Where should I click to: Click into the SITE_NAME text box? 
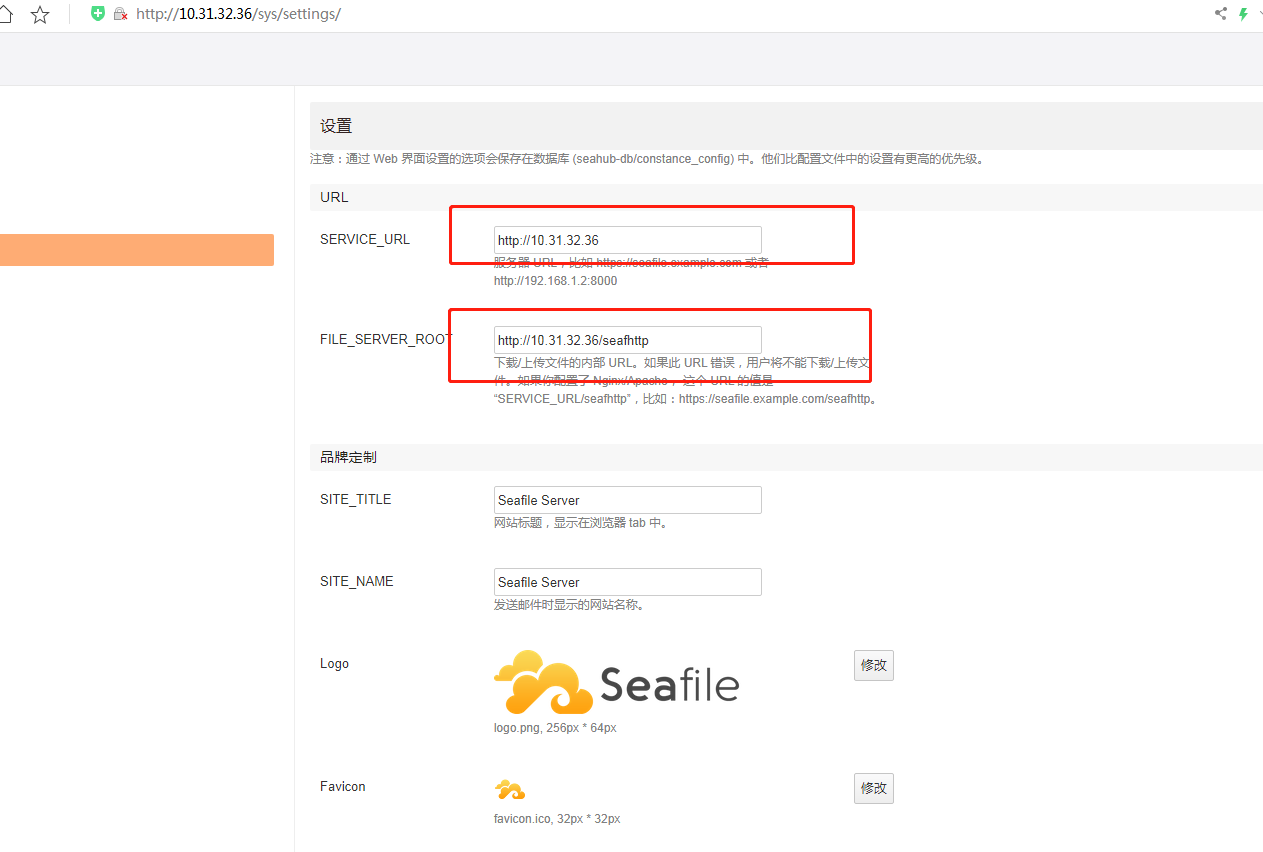pyautogui.click(x=627, y=582)
